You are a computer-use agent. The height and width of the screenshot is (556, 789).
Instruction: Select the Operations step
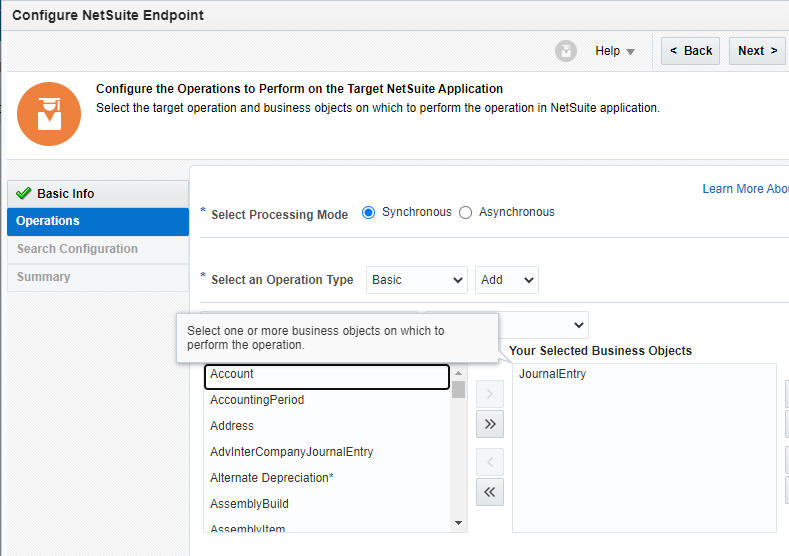tap(98, 221)
